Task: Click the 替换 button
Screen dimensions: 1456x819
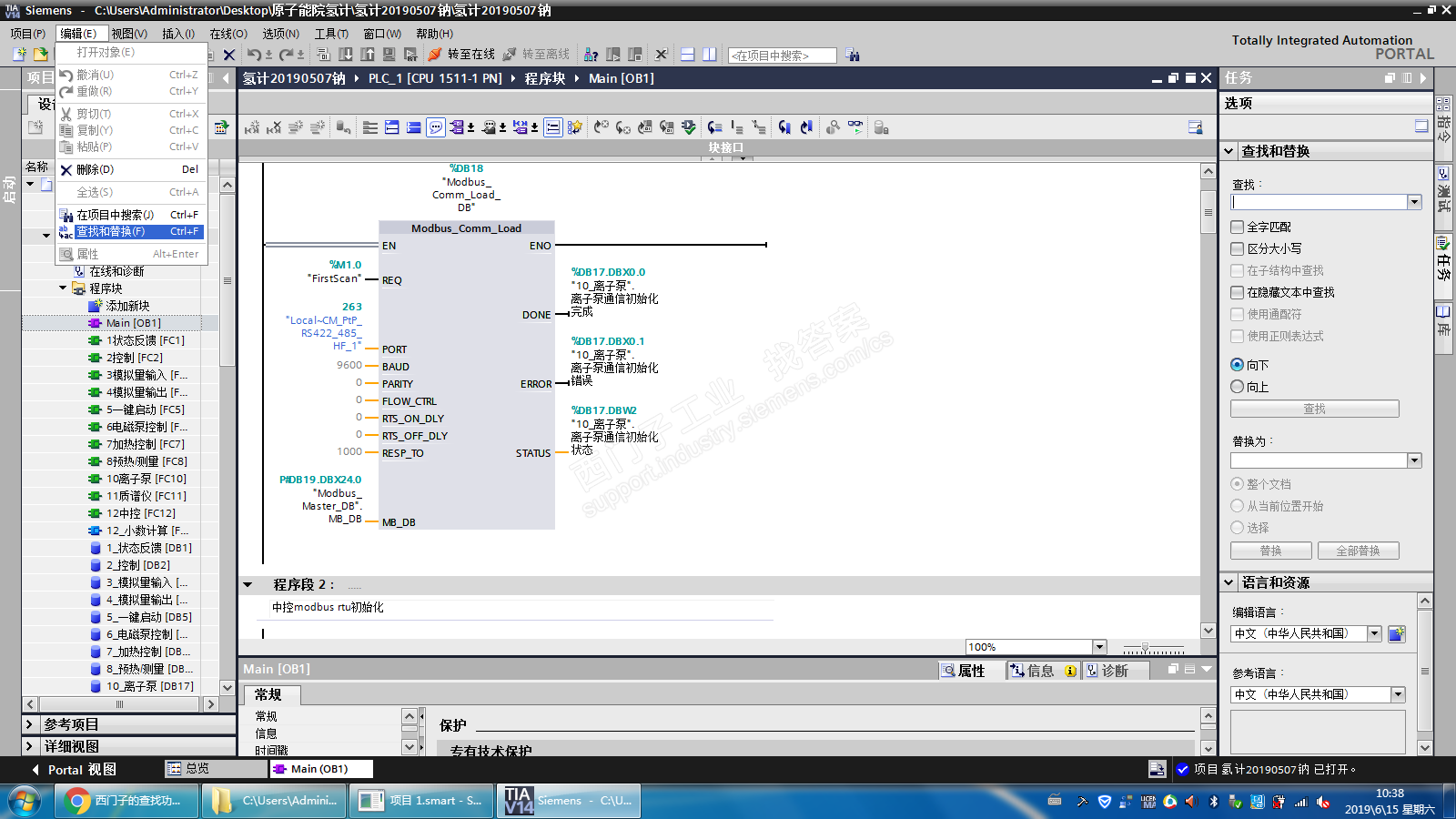Action: click(x=1271, y=551)
